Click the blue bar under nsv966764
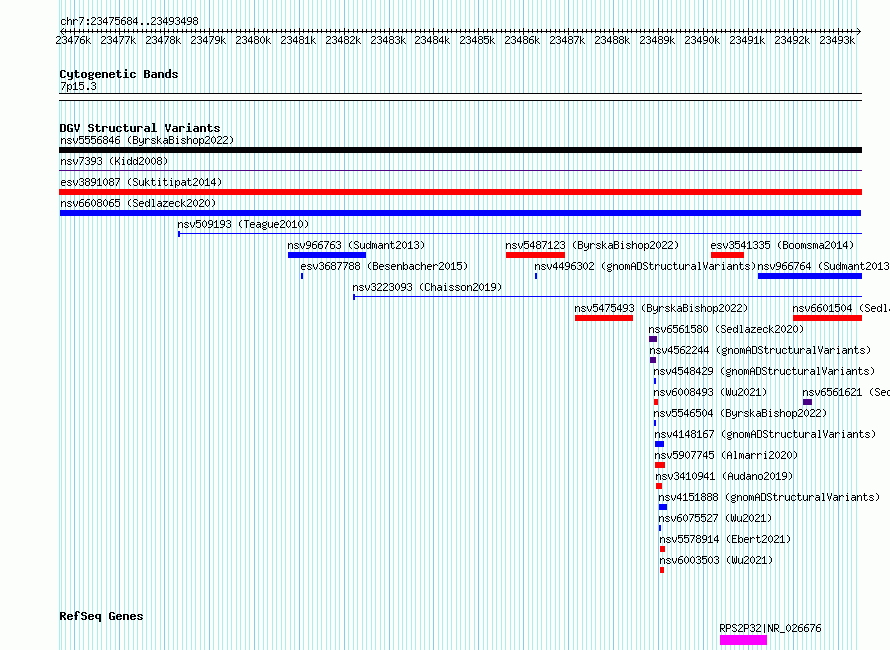 click(810, 276)
